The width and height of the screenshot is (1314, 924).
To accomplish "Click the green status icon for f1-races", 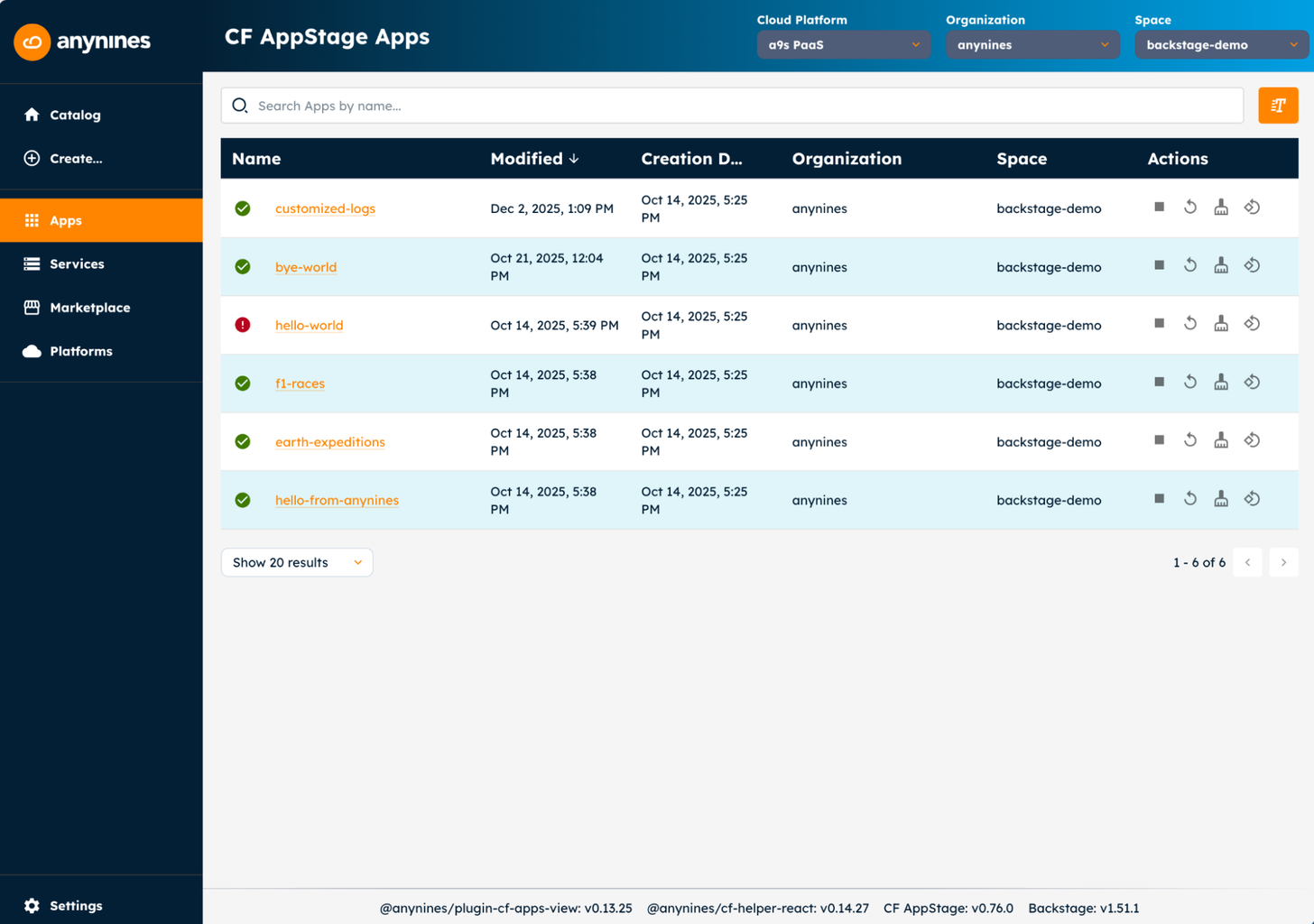I will click(x=243, y=383).
